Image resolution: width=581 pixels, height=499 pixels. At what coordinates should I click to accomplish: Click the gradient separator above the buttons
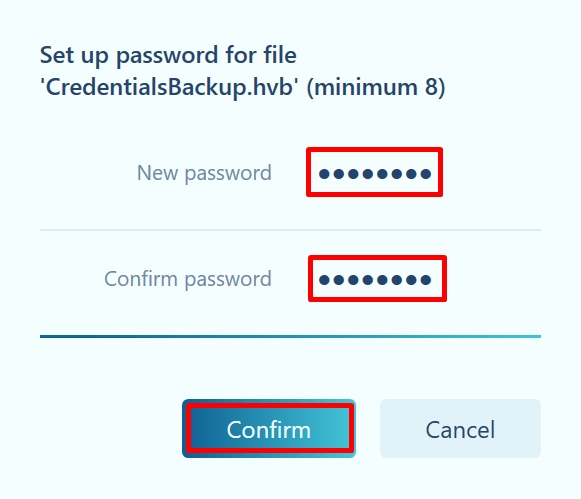click(290, 336)
